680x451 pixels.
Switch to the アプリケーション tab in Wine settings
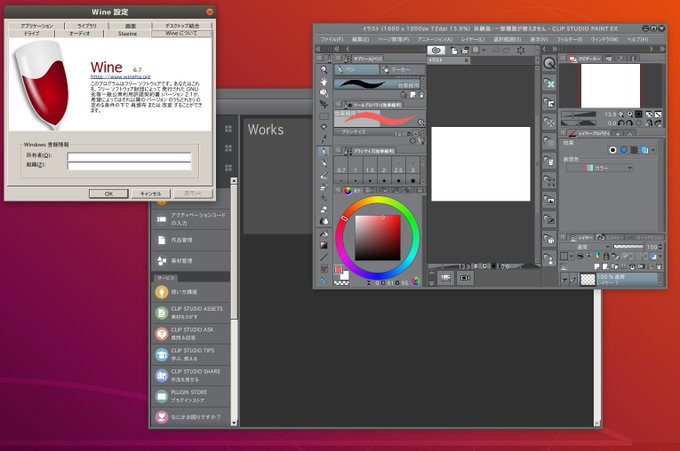click(x=37, y=26)
